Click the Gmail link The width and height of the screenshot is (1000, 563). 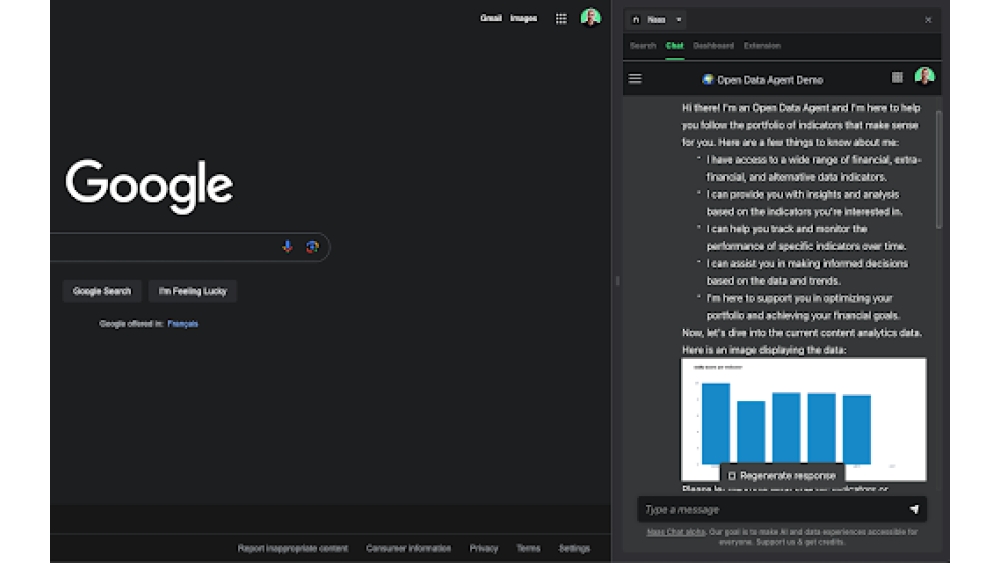[490, 18]
